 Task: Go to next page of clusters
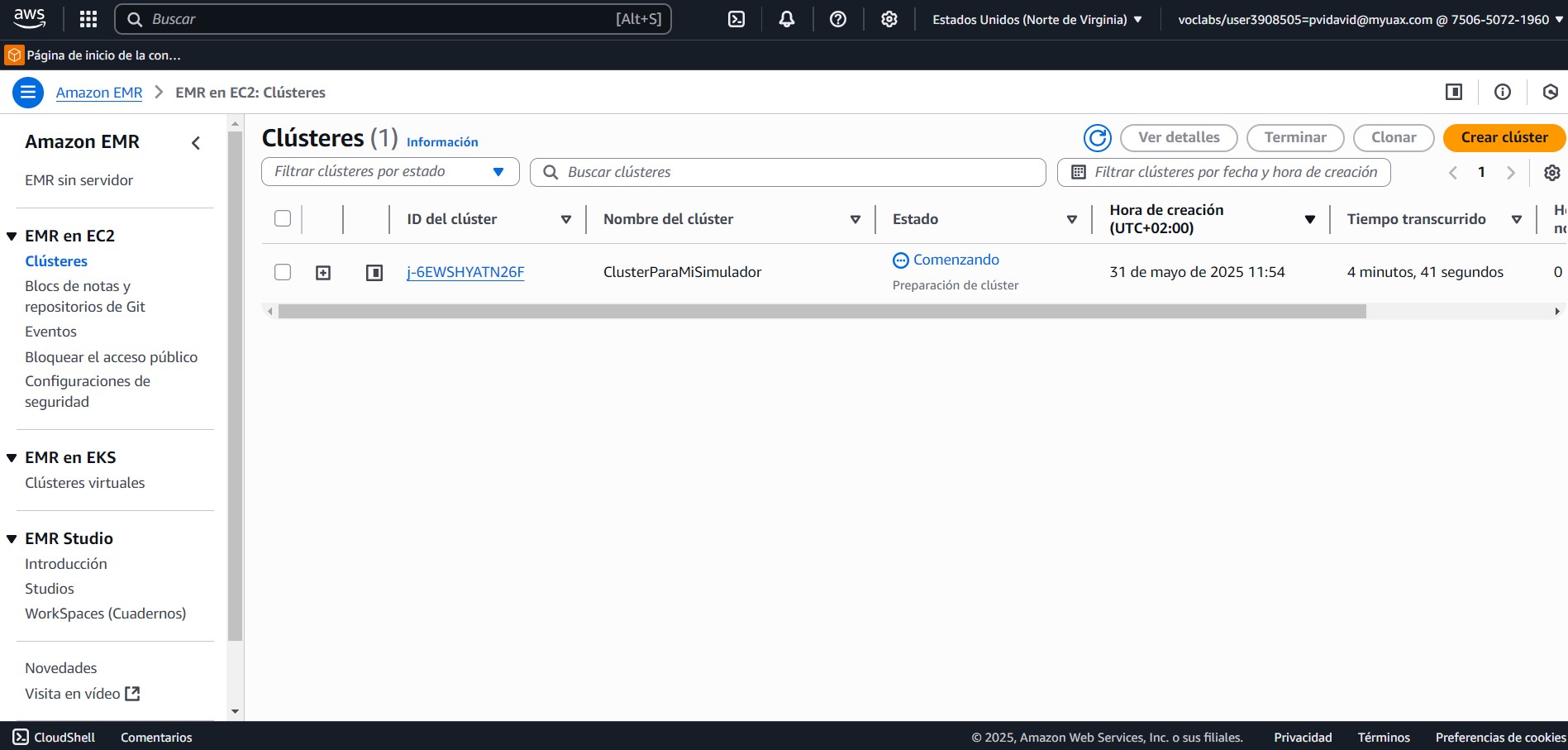pyautogui.click(x=1511, y=172)
